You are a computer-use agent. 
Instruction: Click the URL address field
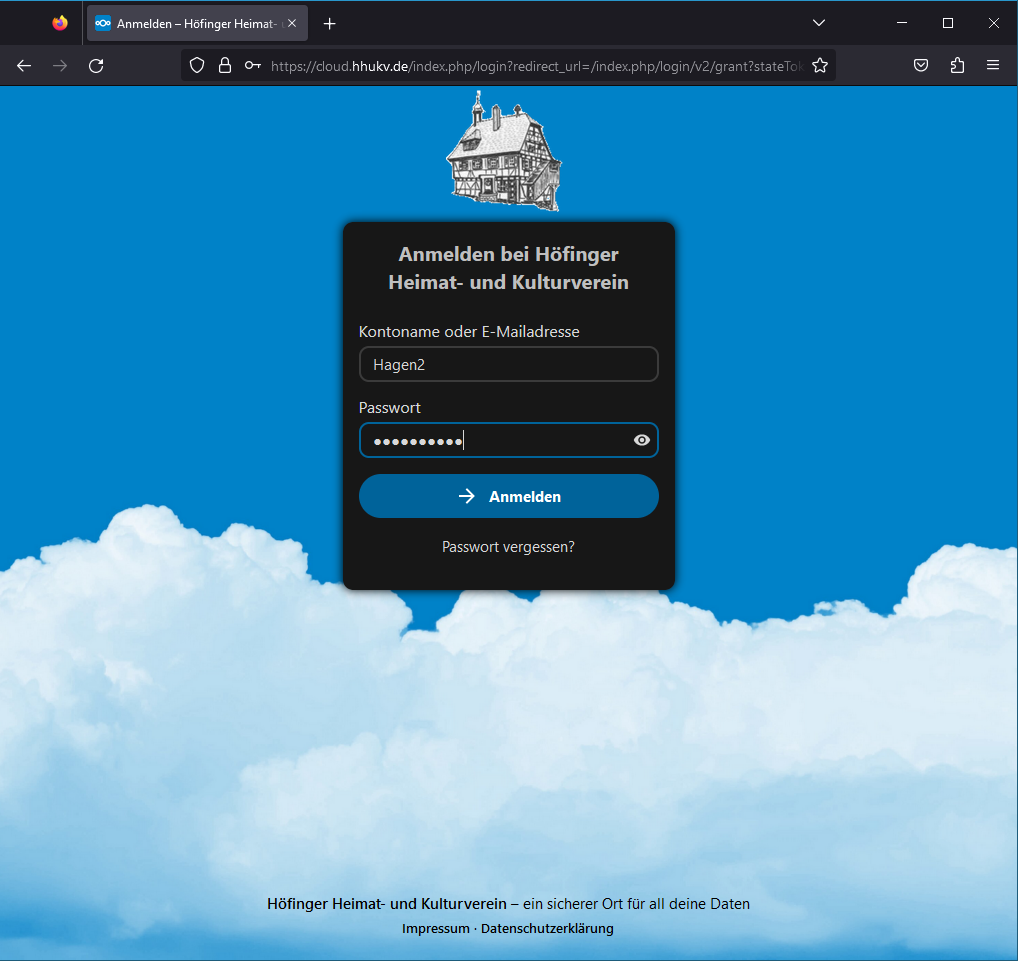click(x=537, y=66)
